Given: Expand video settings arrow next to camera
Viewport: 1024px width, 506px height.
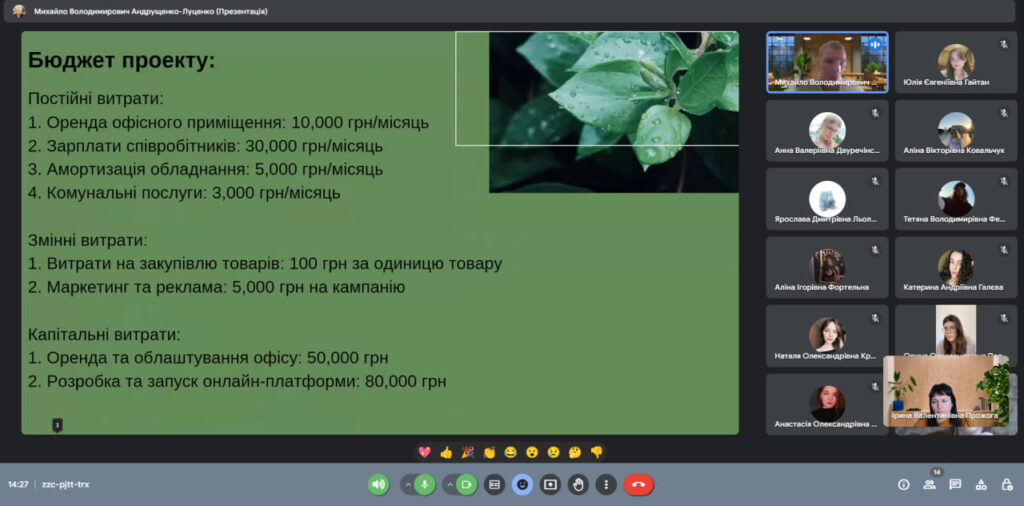Looking at the screenshot, I should point(449,484).
